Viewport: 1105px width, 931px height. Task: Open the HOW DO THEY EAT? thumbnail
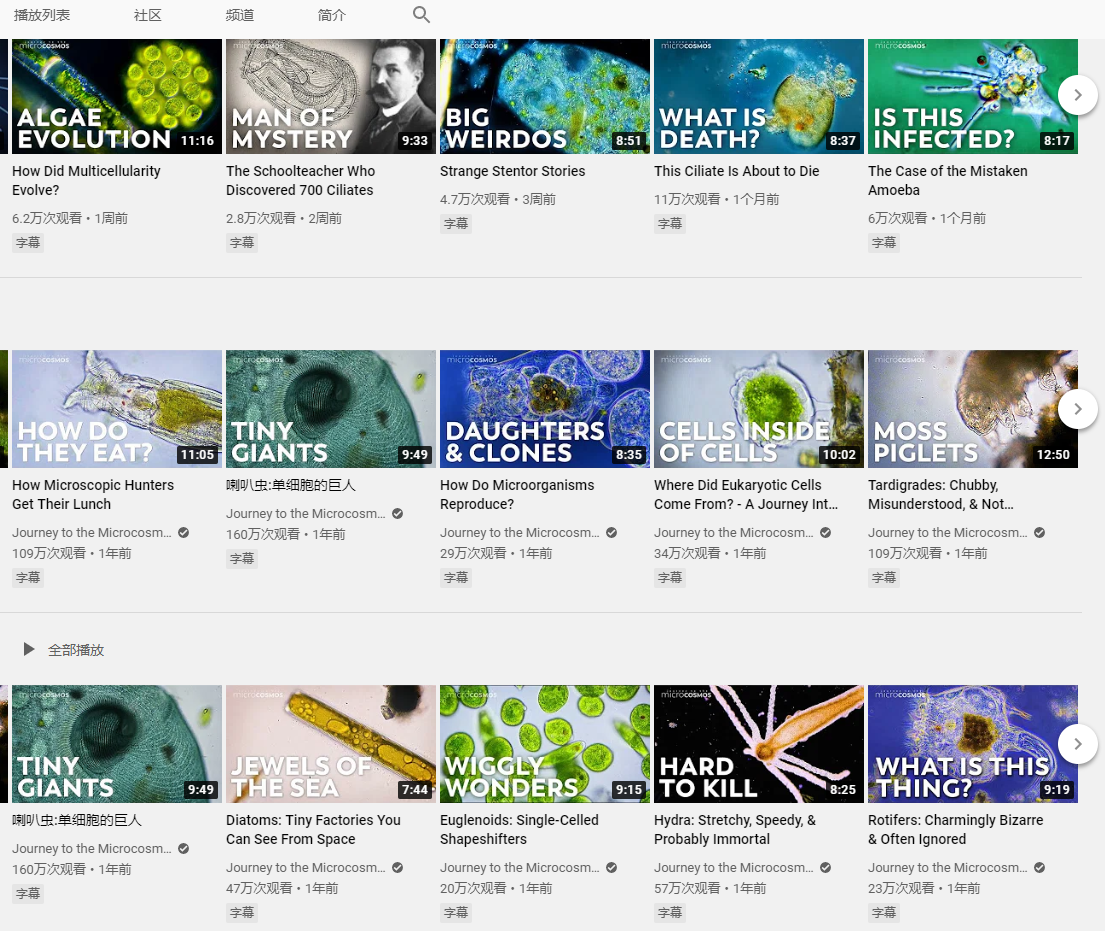[x=117, y=409]
